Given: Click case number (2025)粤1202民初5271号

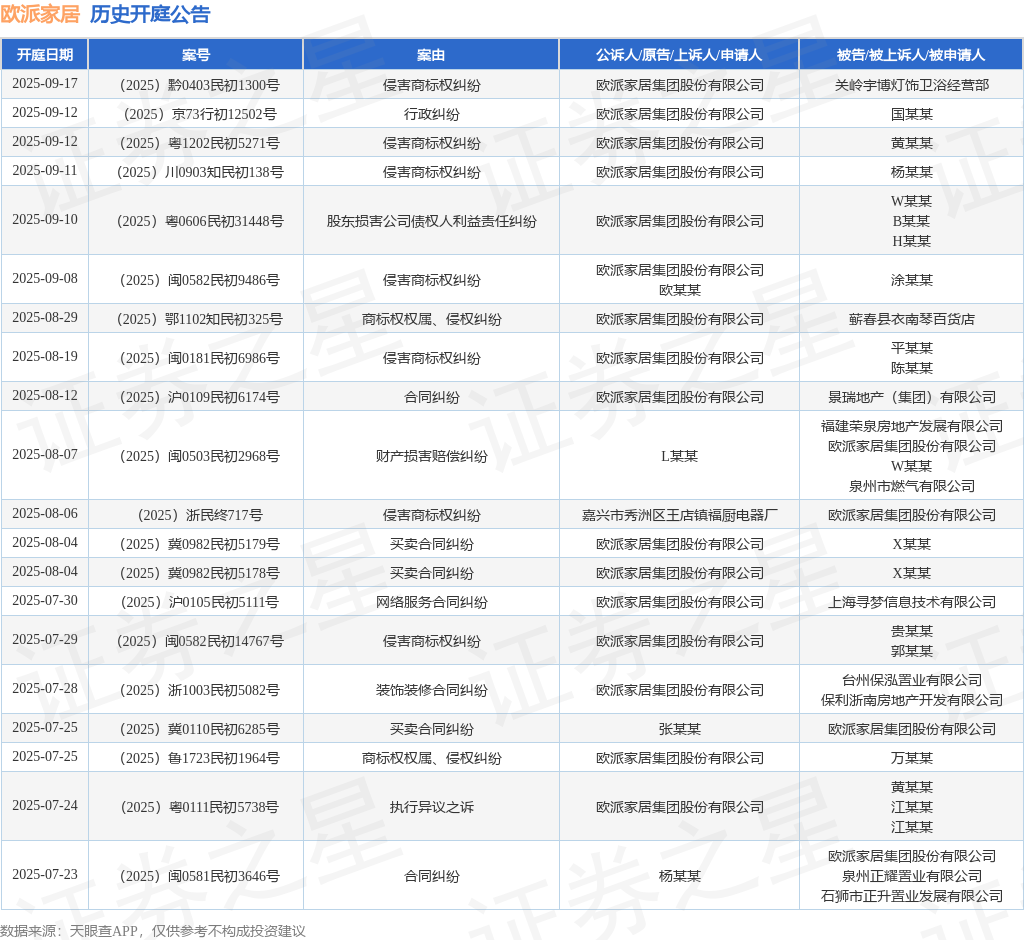Looking at the screenshot, I should click(196, 143).
